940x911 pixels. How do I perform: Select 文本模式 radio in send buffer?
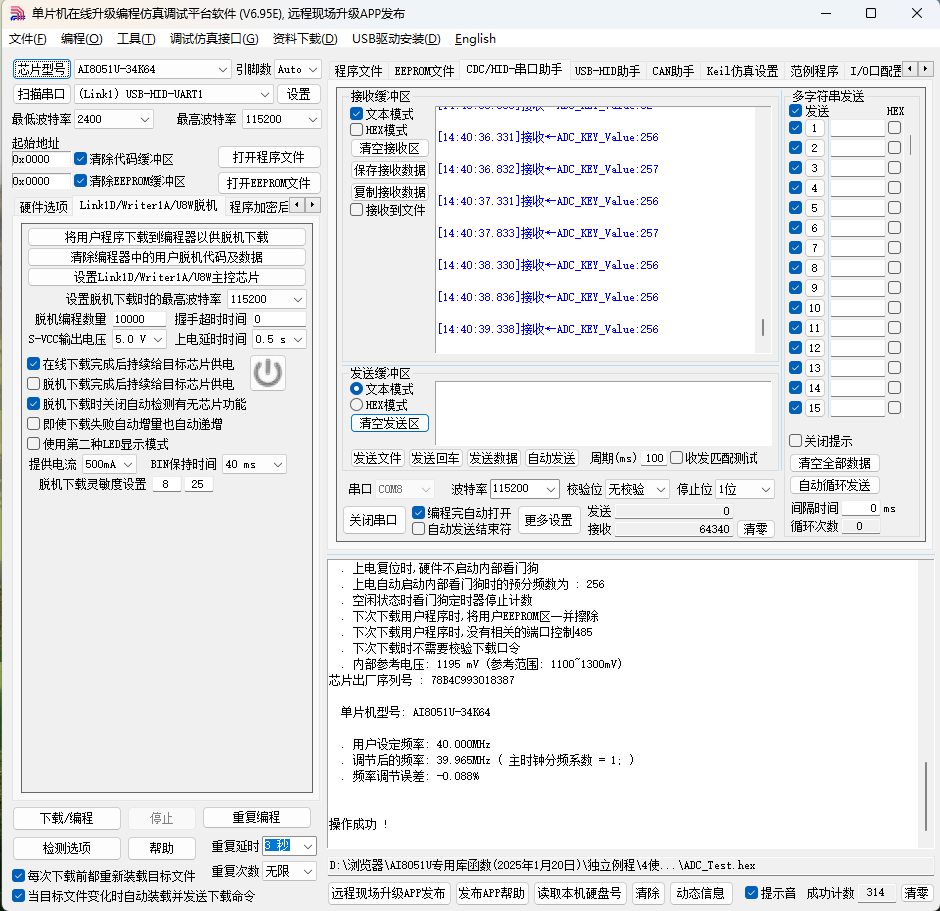357,388
